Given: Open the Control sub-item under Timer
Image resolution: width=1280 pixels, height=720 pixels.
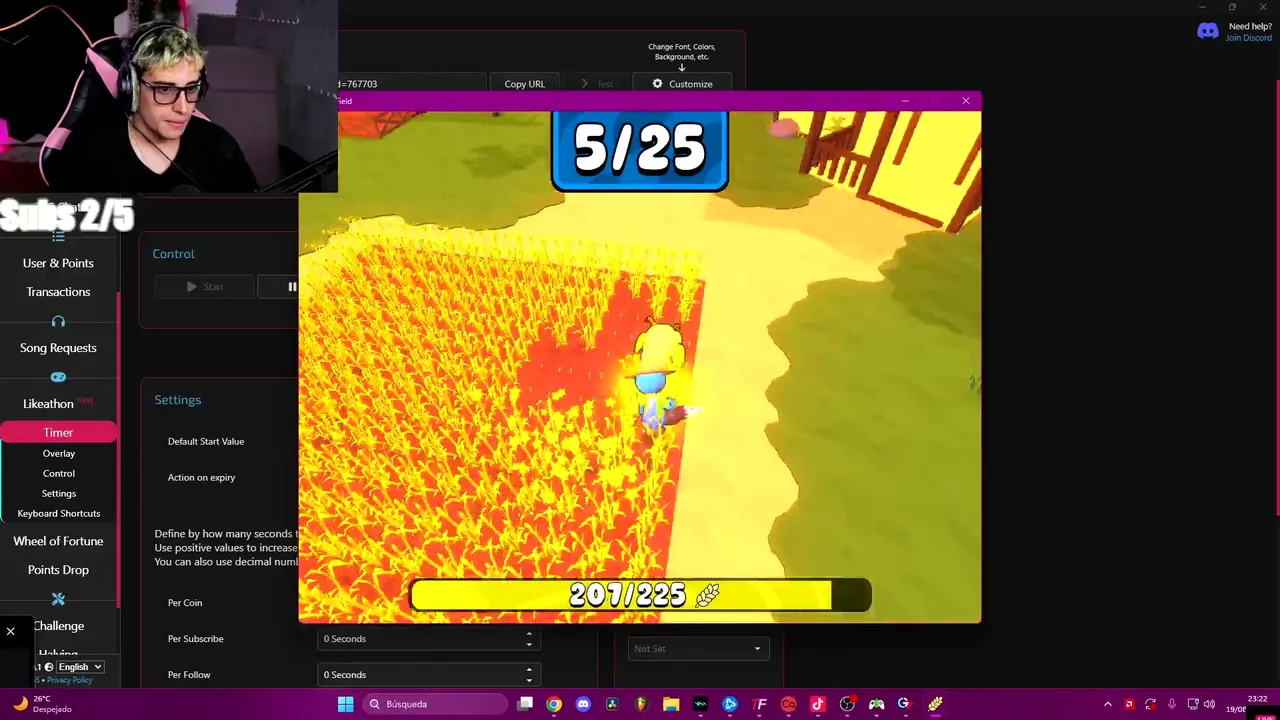Looking at the screenshot, I should 59,473.
